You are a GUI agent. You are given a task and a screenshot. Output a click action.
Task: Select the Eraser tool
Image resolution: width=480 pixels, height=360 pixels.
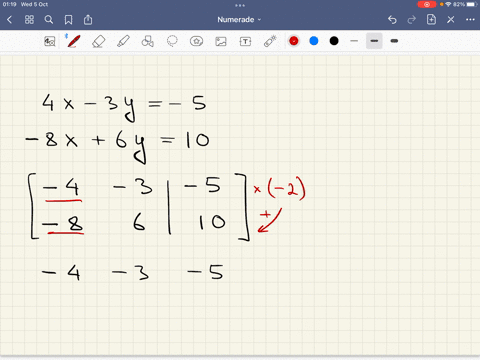point(98,41)
